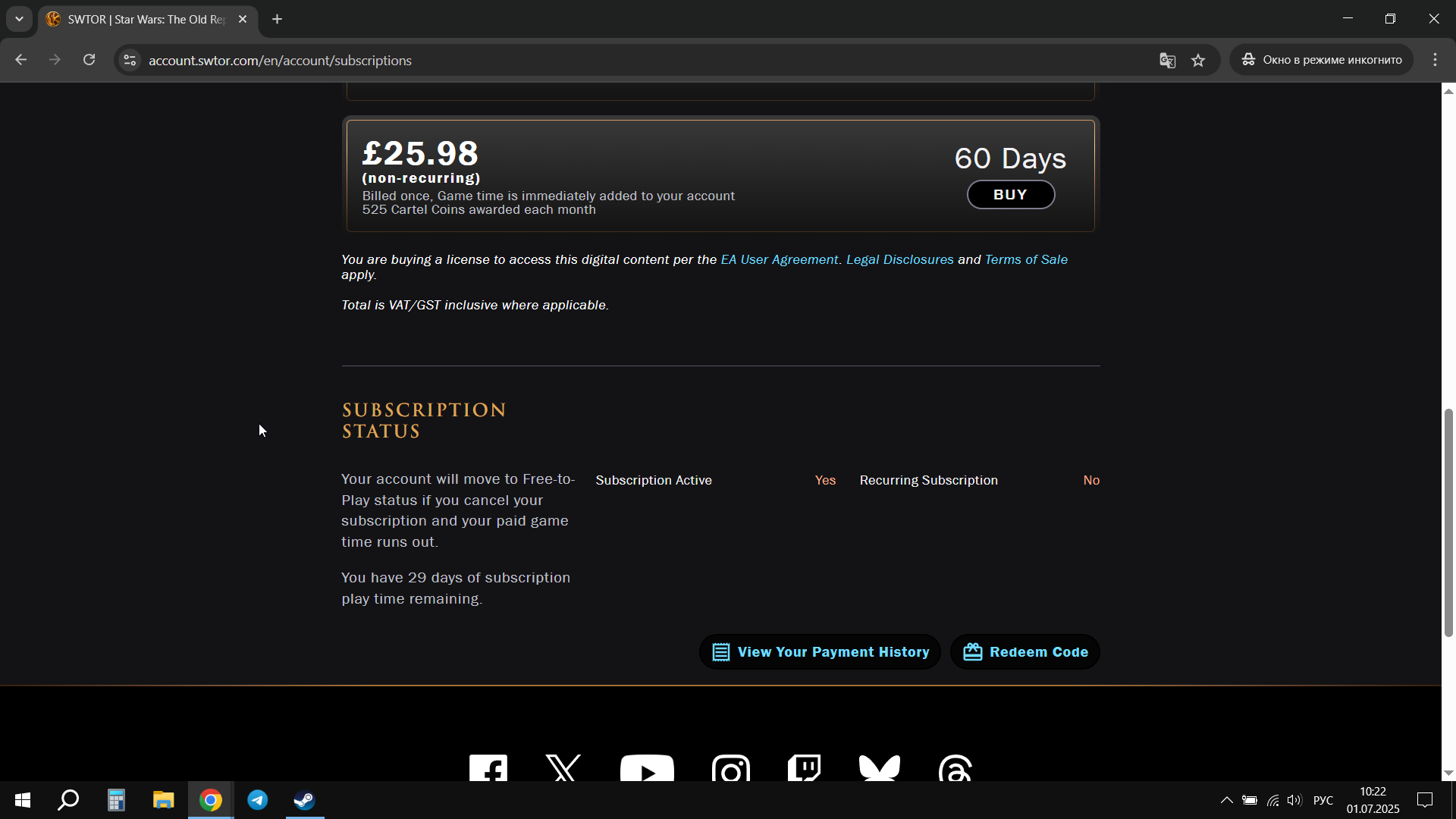Switch to Chrome in taskbar
The image size is (1456, 819).
(211, 800)
